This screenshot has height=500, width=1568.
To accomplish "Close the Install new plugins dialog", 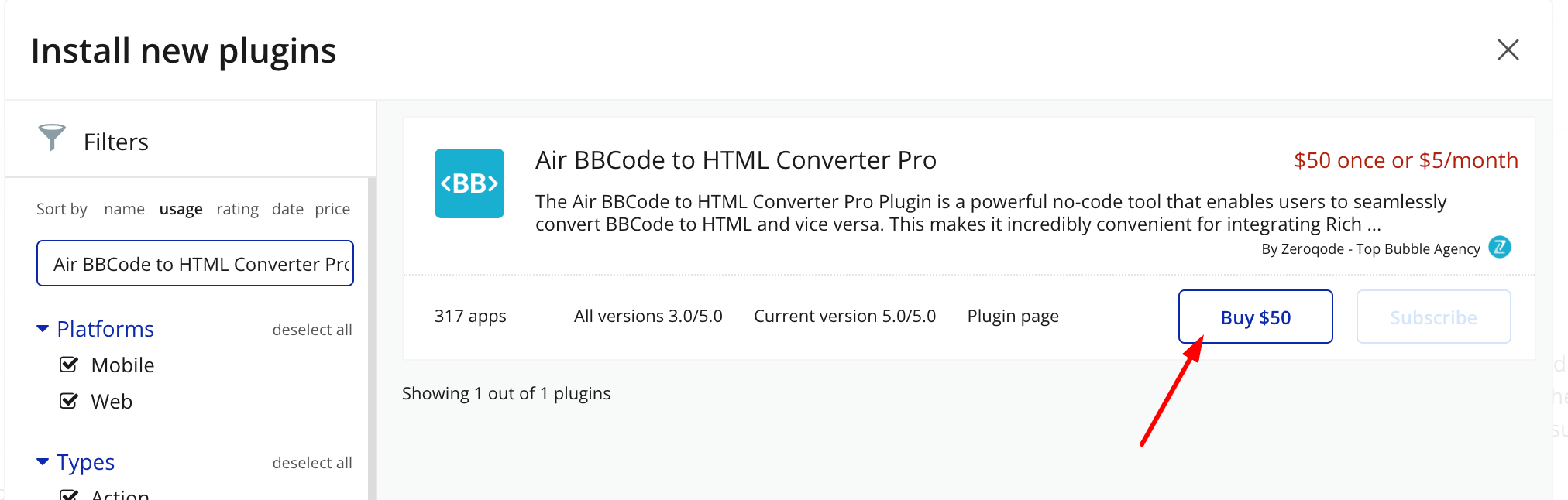I will click(1508, 50).
